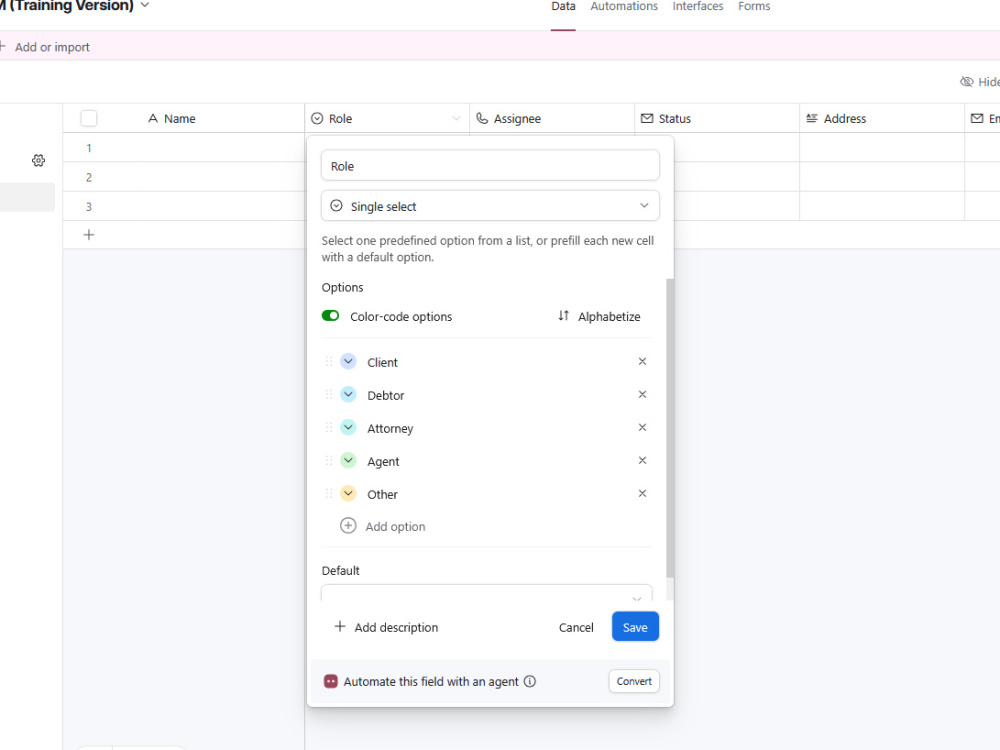
Task: Open the Agent option color picker
Action: (348, 460)
